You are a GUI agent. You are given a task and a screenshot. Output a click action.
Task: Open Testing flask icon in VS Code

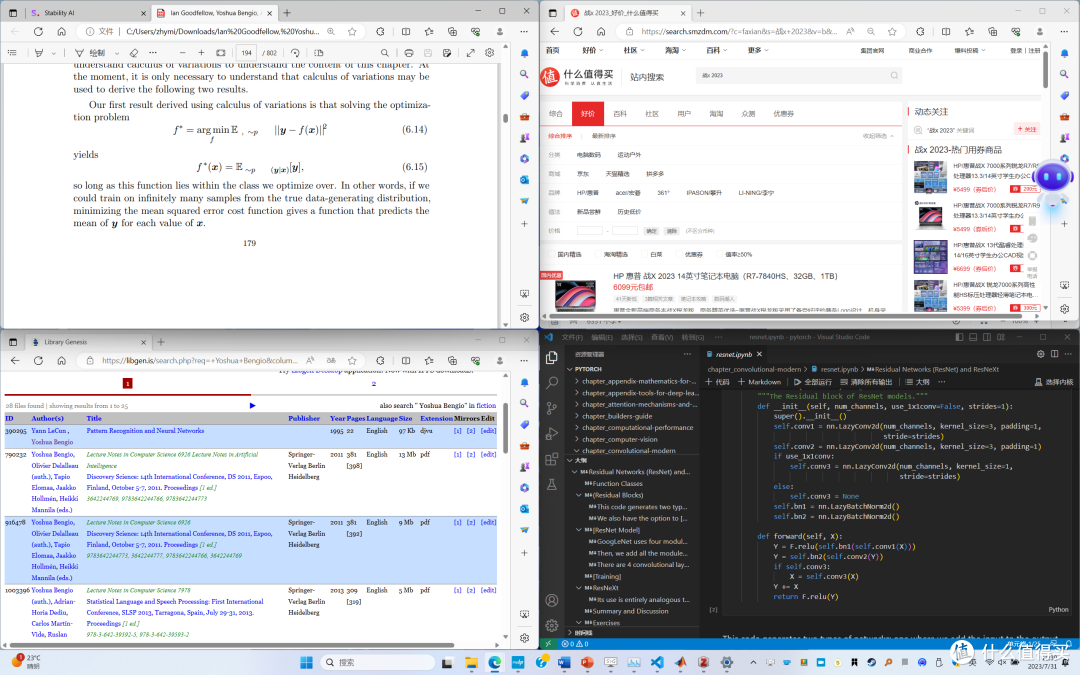(552, 484)
